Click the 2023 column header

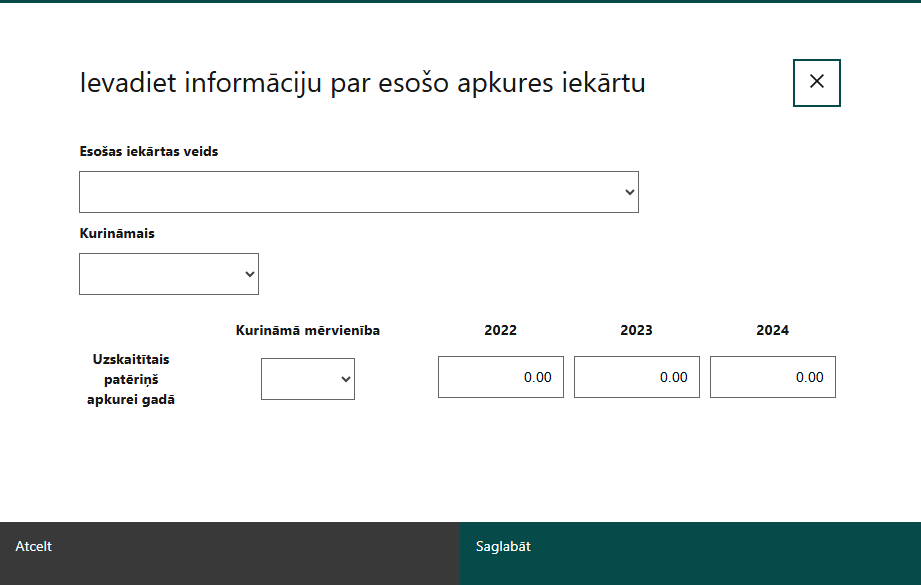point(636,330)
